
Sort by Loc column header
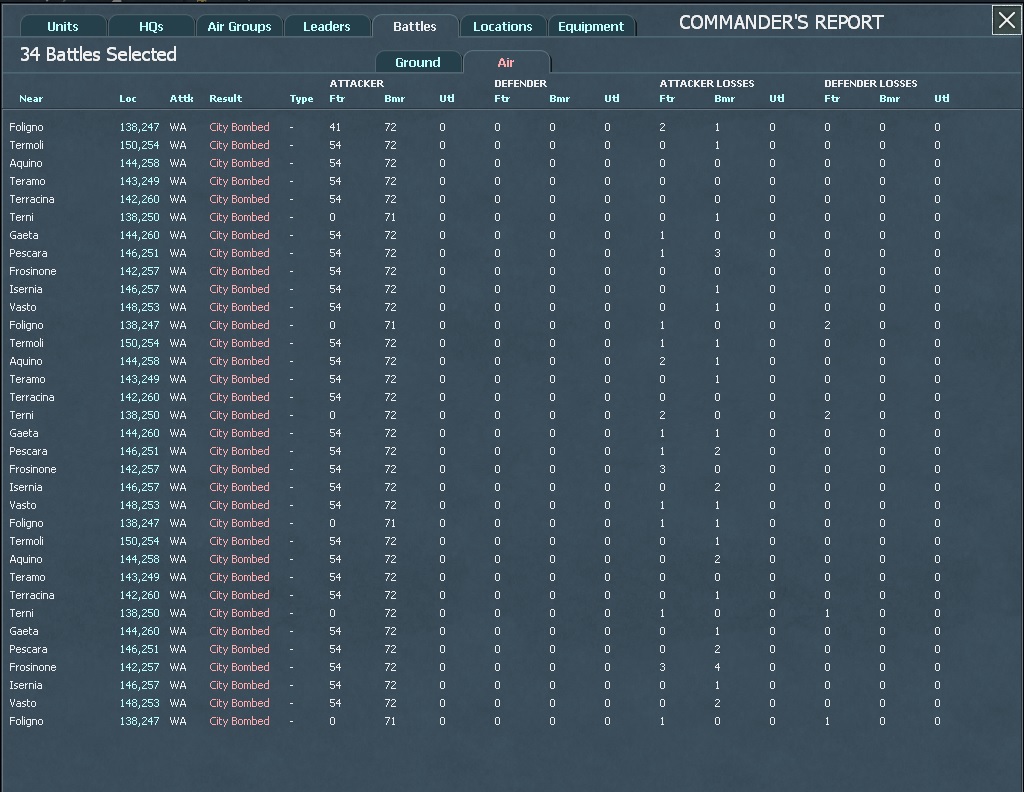[x=127, y=99]
